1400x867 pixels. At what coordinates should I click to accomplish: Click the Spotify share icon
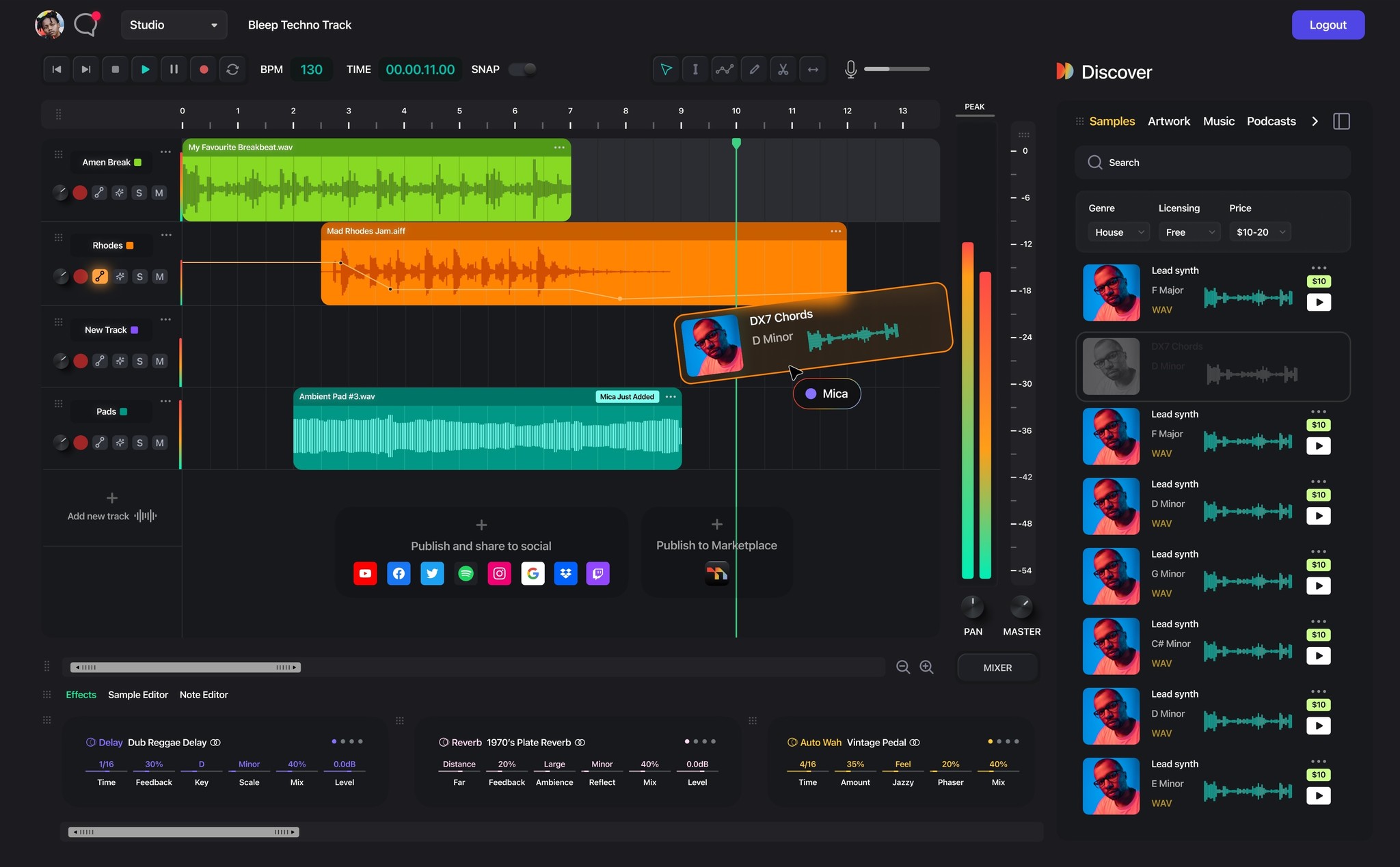pos(466,573)
